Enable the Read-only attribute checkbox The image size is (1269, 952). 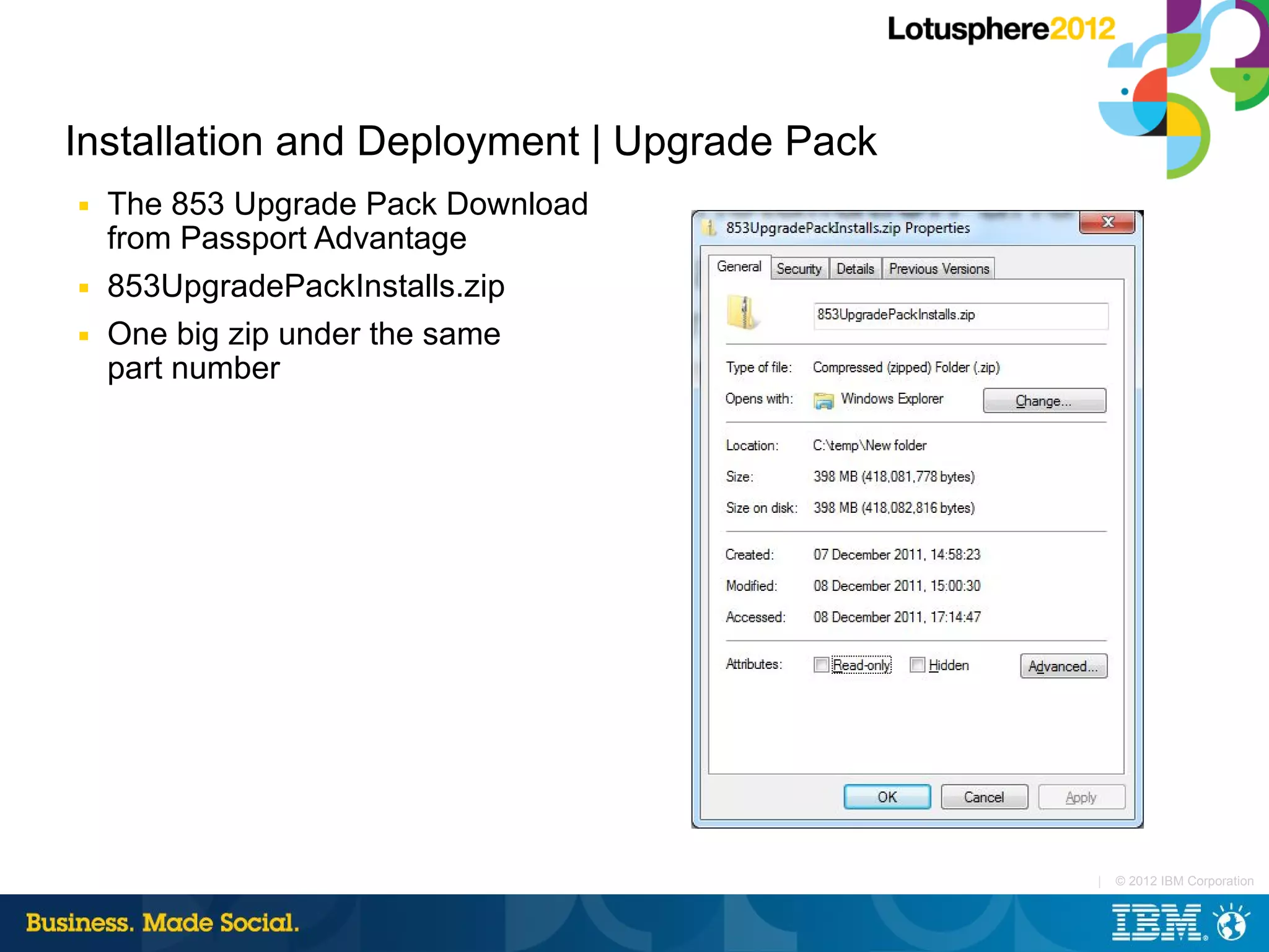[821, 665]
